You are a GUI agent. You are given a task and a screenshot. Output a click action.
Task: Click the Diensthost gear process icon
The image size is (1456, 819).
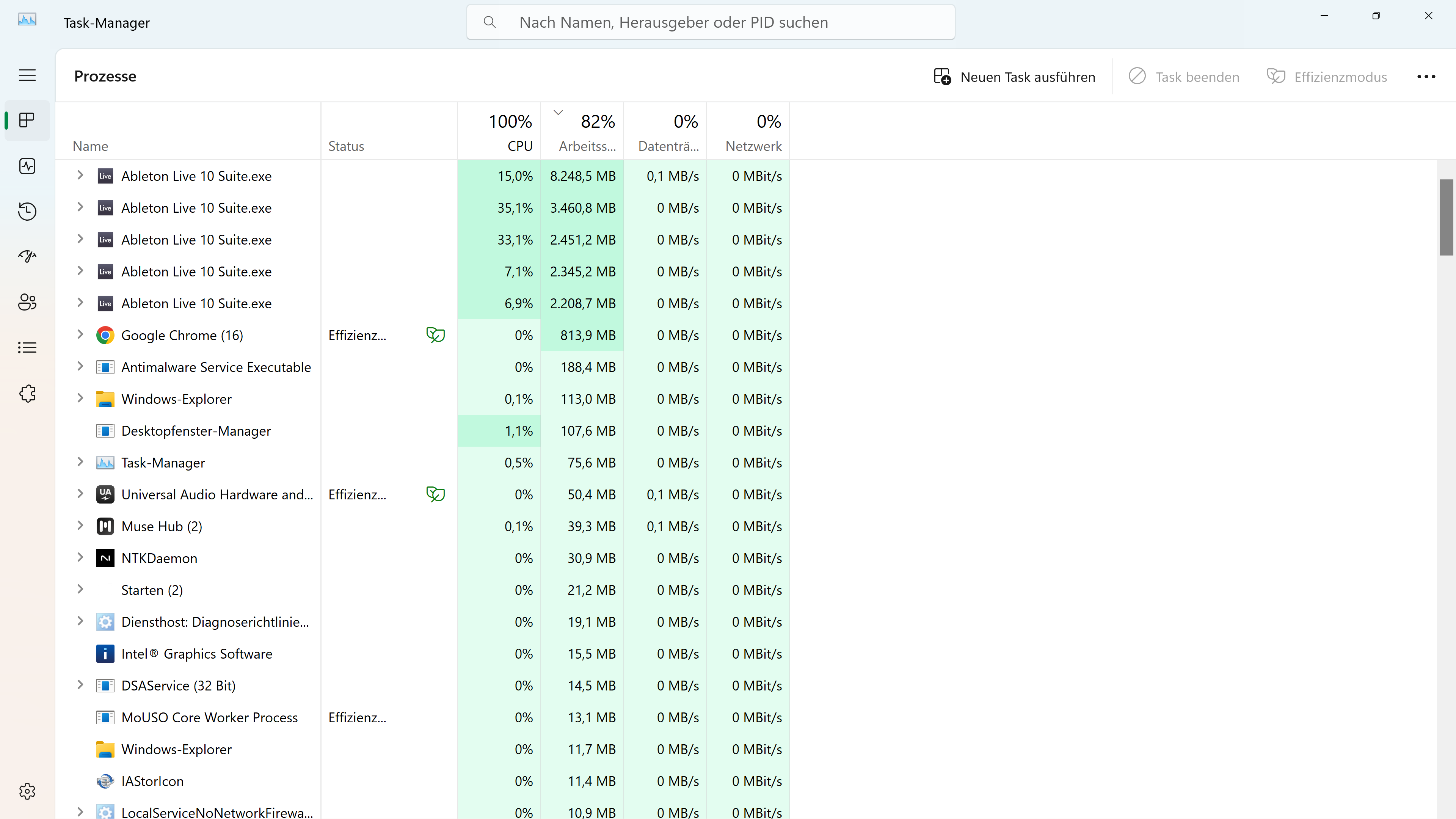pos(105,622)
